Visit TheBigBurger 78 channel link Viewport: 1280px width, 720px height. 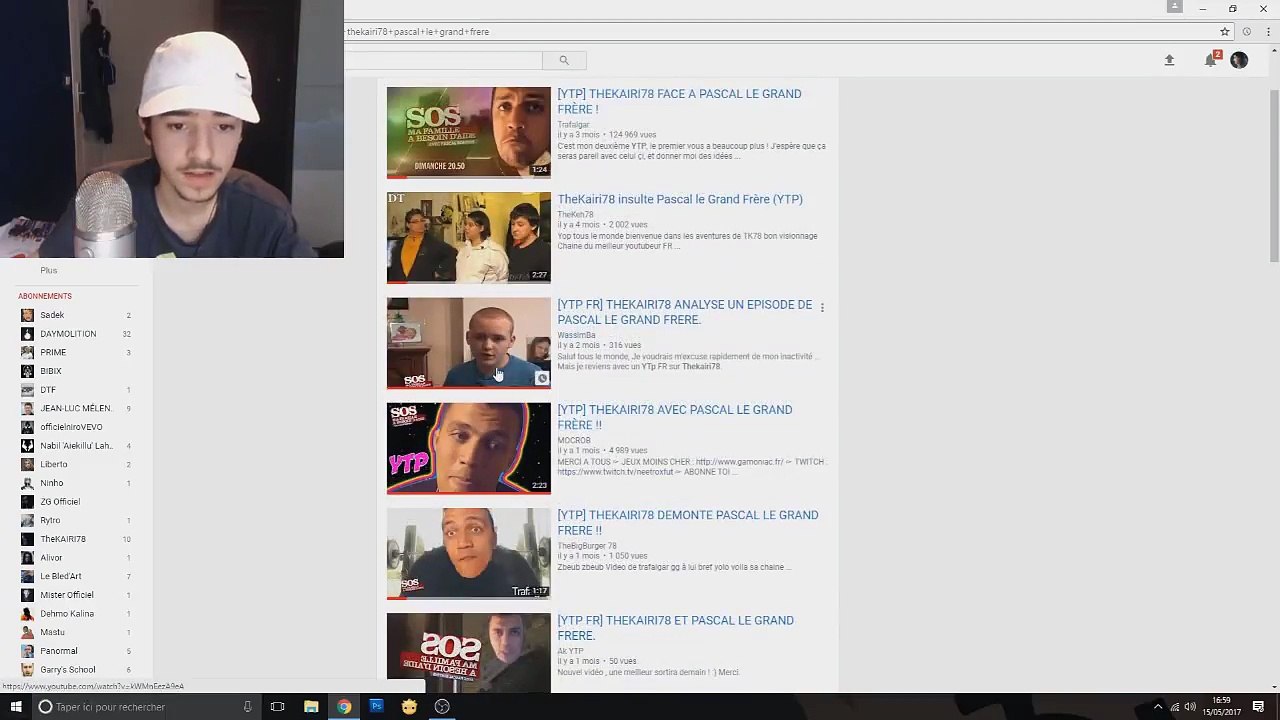(x=587, y=546)
